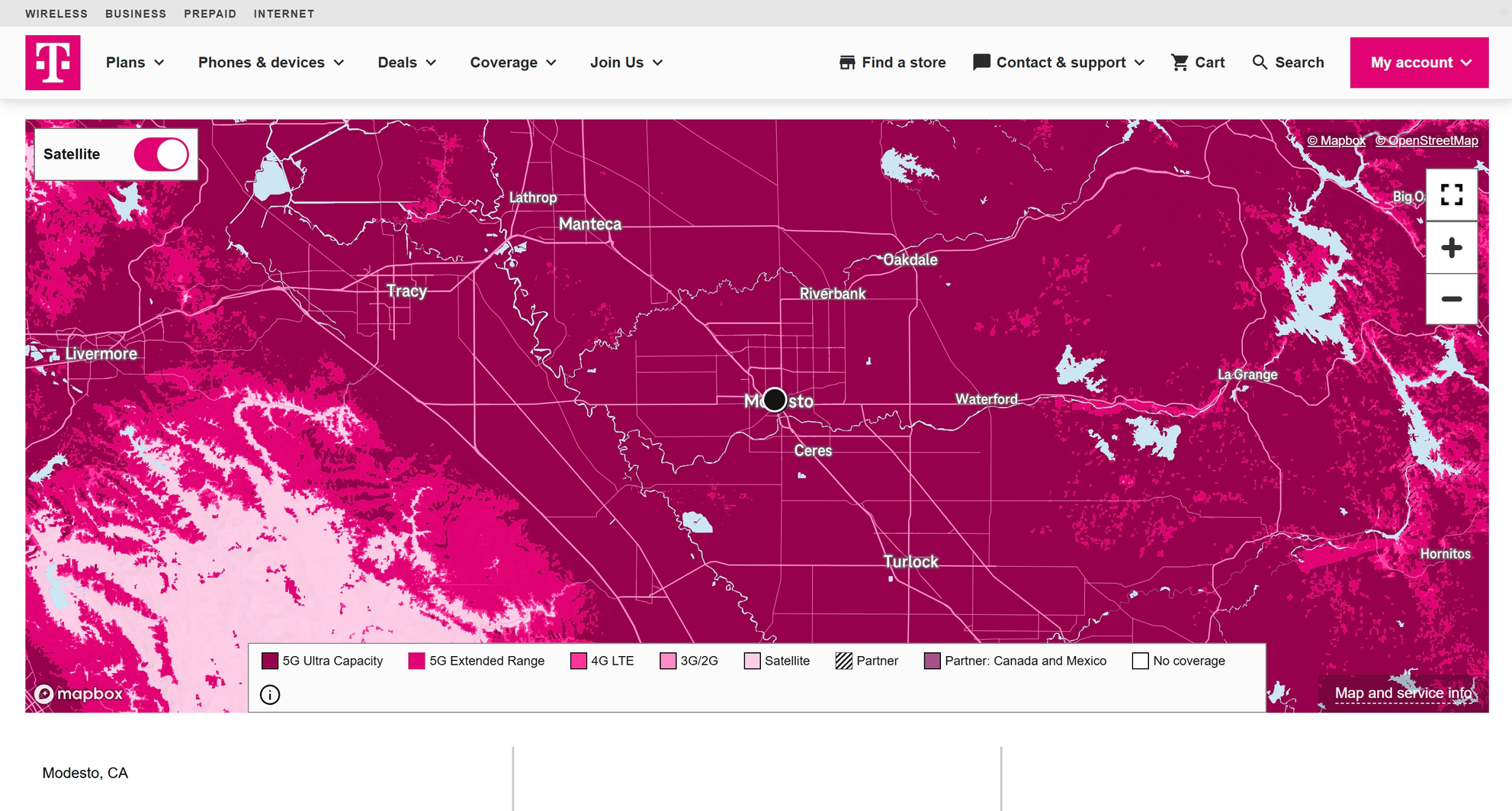
Task: Click the 5G Ultra Capacity swatch
Action: pyautogui.click(x=270, y=661)
